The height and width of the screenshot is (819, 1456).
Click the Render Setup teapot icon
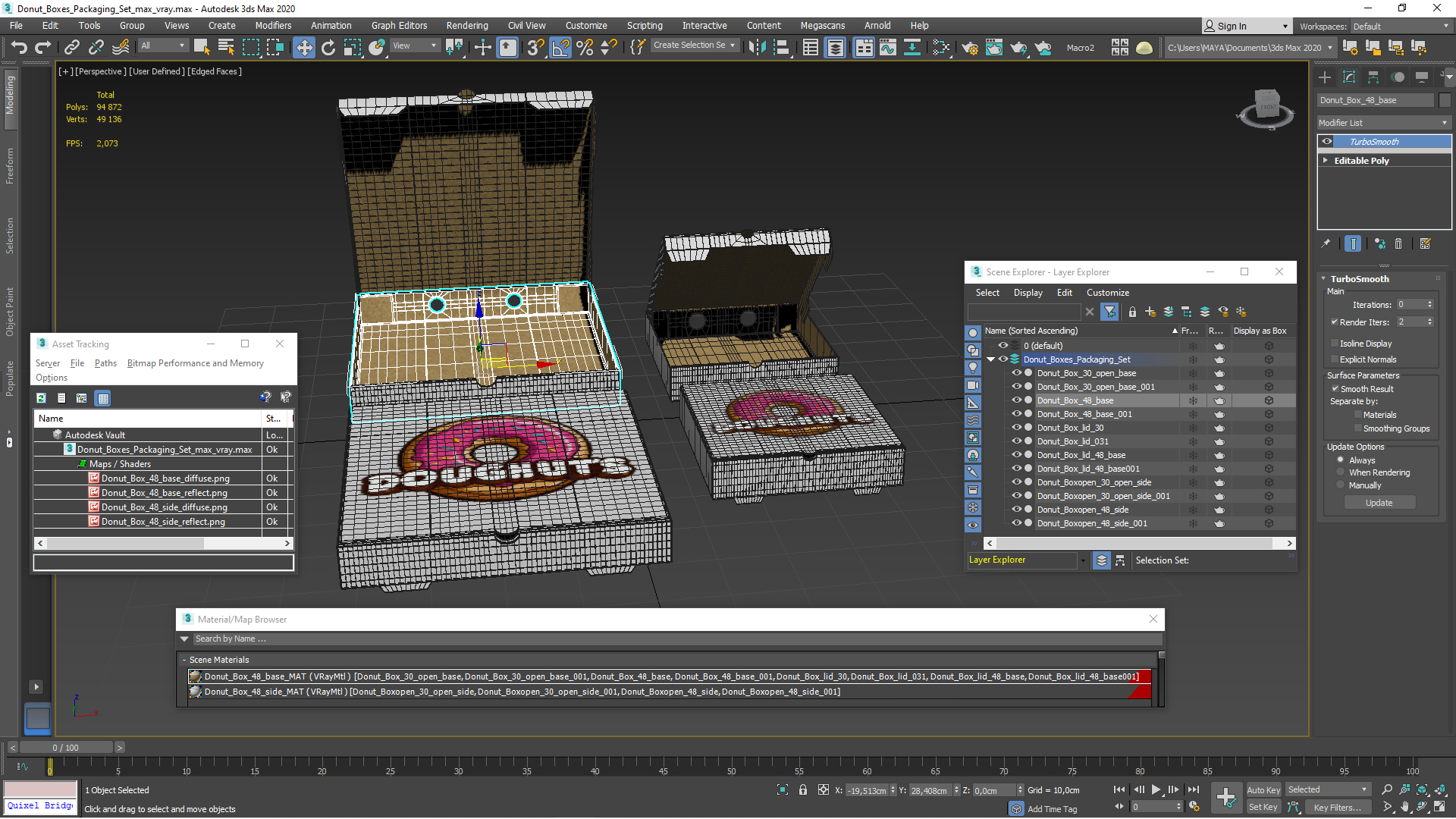969,48
